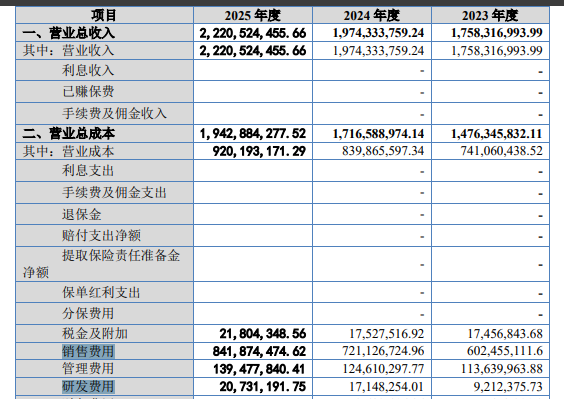Click bold 2023 total revenue value 1,758,316,993.99
This screenshot has width=564, height=399.
click(497, 33)
